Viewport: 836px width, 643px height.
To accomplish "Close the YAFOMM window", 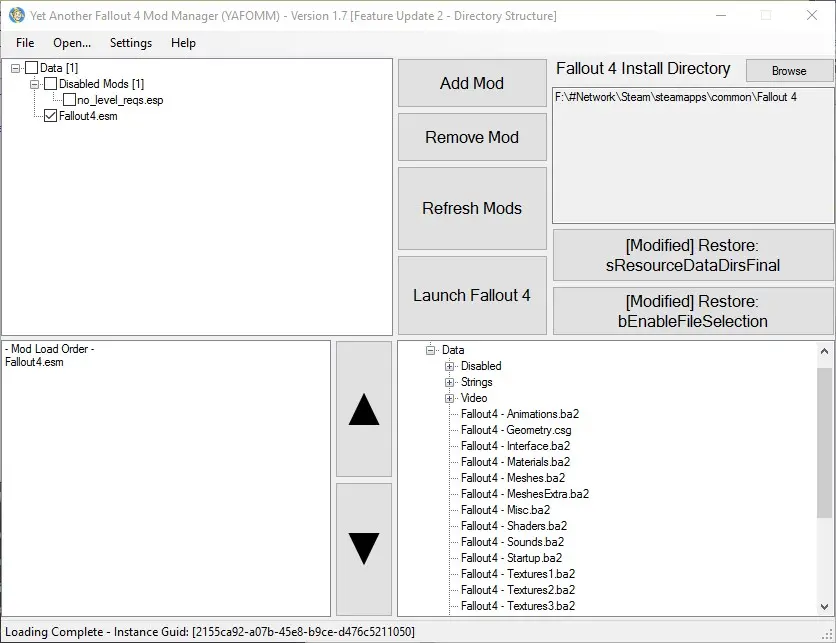I will click(x=811, y=15).
